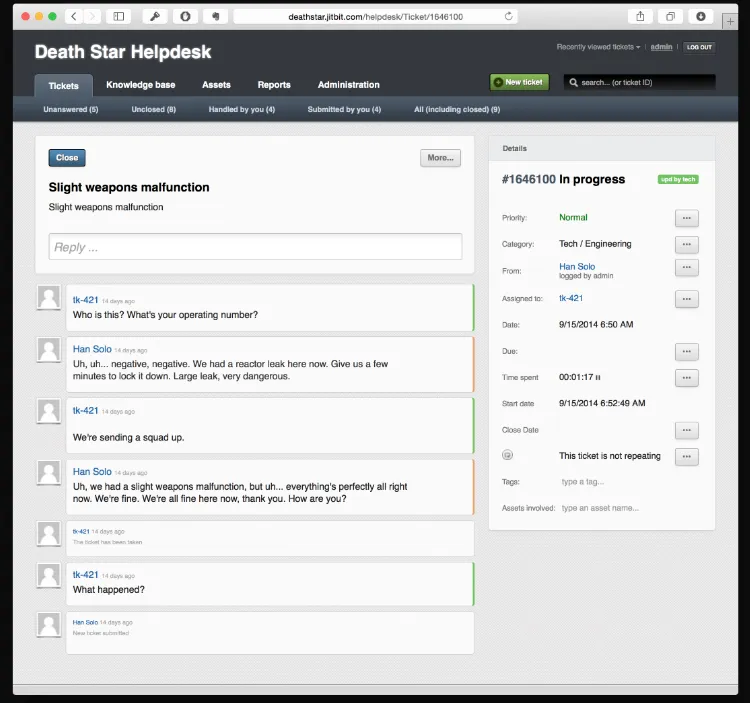This screenshot has width=750, height=703.
Task: Open the Administration tab
Action: (x=349, y=85)
